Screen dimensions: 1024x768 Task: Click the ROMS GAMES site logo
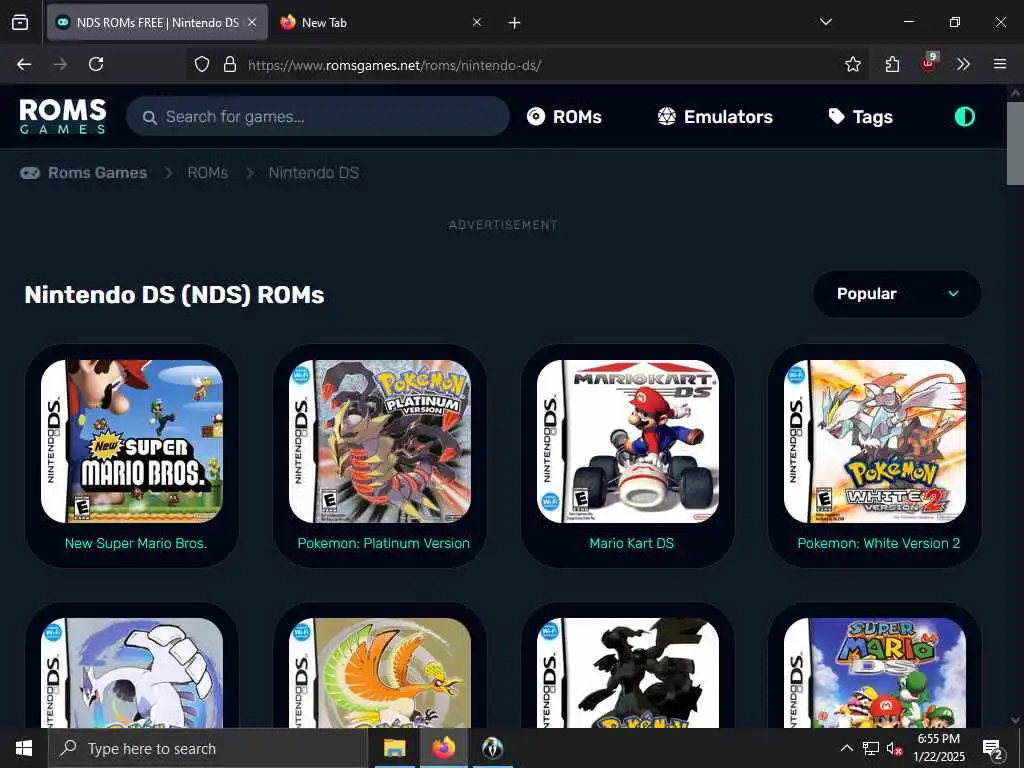(x=63, y=116)
